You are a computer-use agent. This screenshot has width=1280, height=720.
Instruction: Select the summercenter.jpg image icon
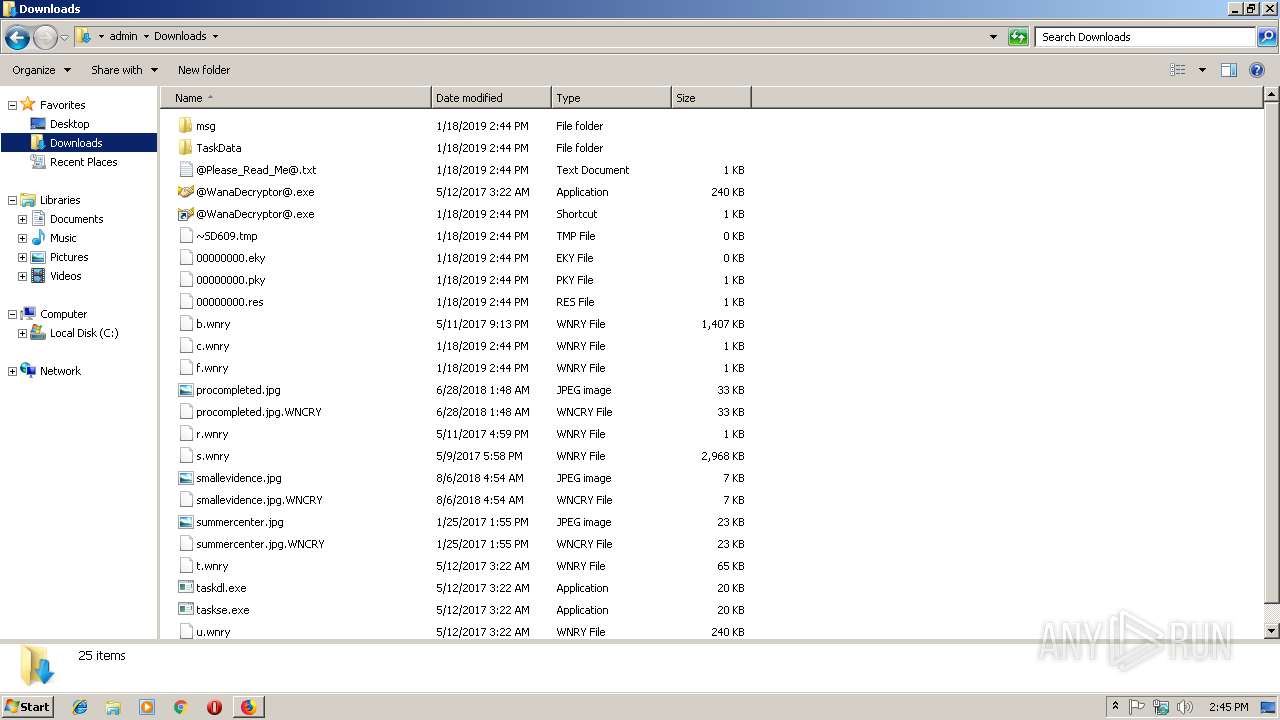click(185, 522)
